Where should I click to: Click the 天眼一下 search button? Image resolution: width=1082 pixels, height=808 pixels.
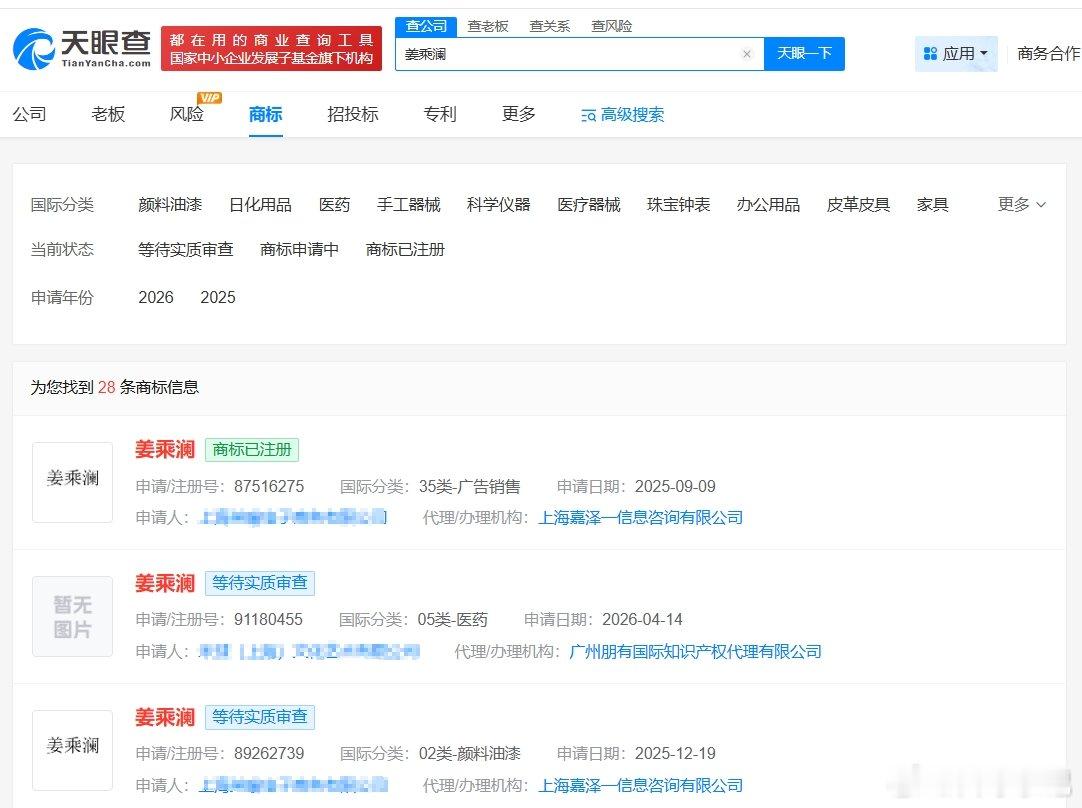[x=804, y=54]
